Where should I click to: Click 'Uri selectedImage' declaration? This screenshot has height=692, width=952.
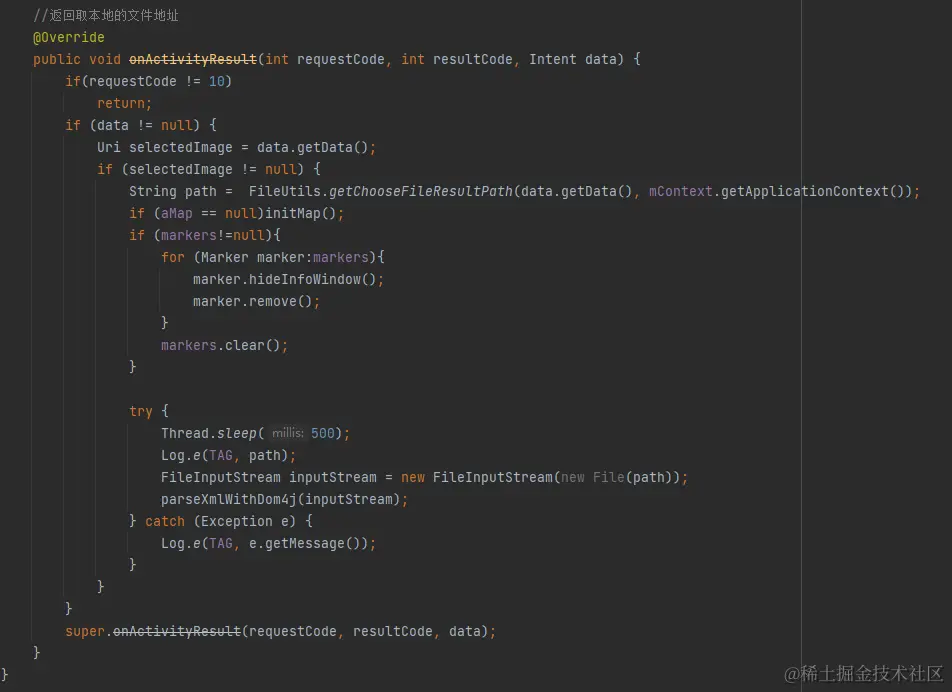165,148
